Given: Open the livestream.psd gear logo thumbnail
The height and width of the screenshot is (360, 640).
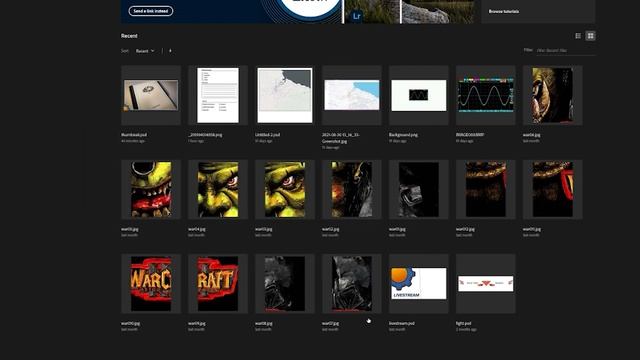Looking at the screenshot, I should 419,284.
